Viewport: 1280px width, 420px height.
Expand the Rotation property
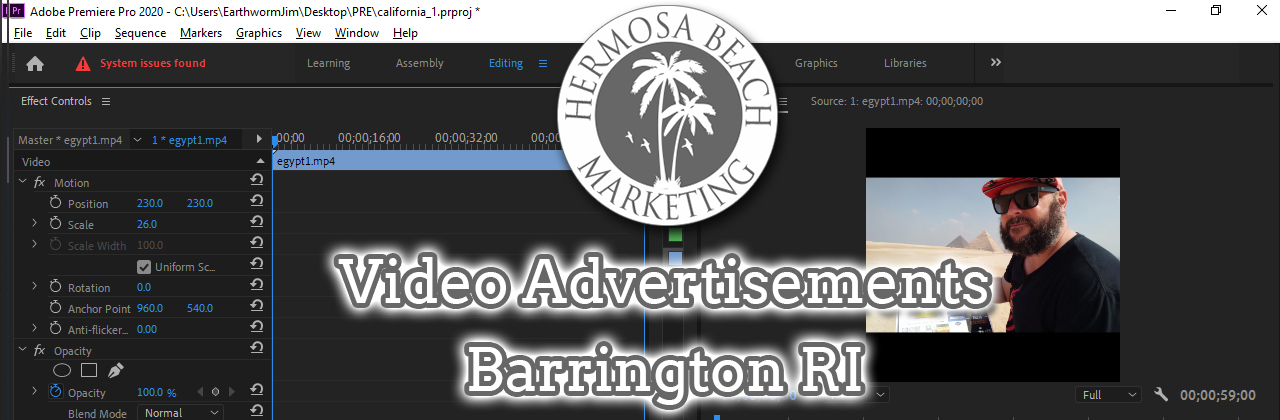(35, 287)
